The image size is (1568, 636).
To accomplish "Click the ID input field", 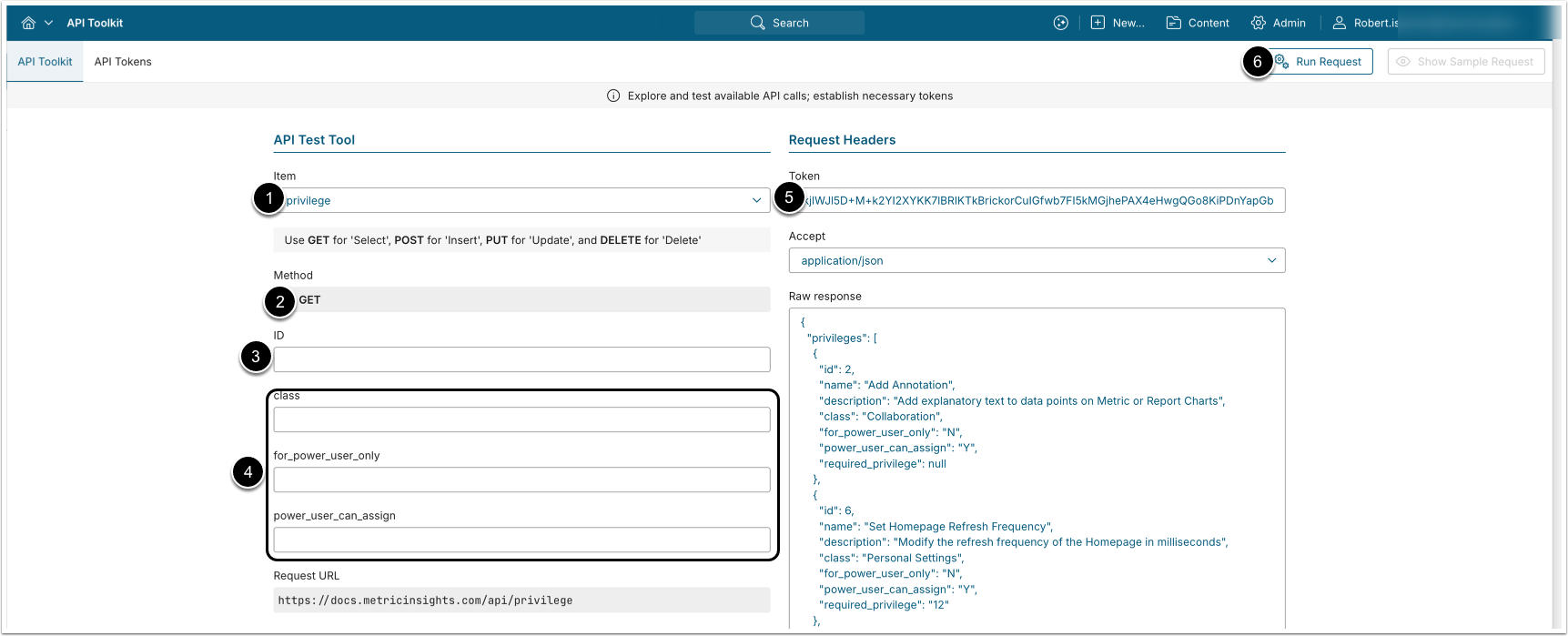I will [521, 359].
